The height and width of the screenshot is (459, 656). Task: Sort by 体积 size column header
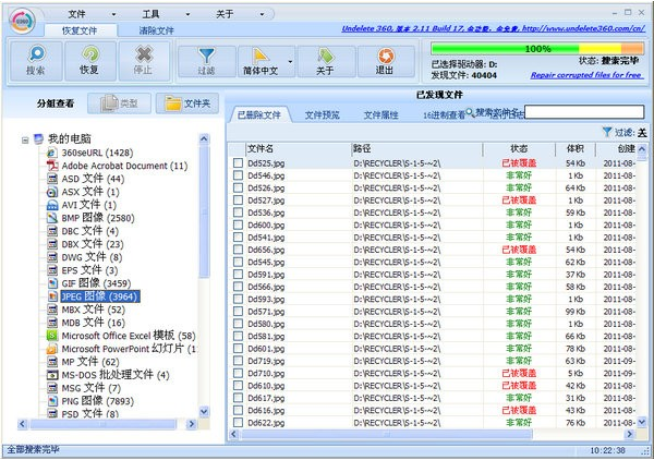(575, 149)
